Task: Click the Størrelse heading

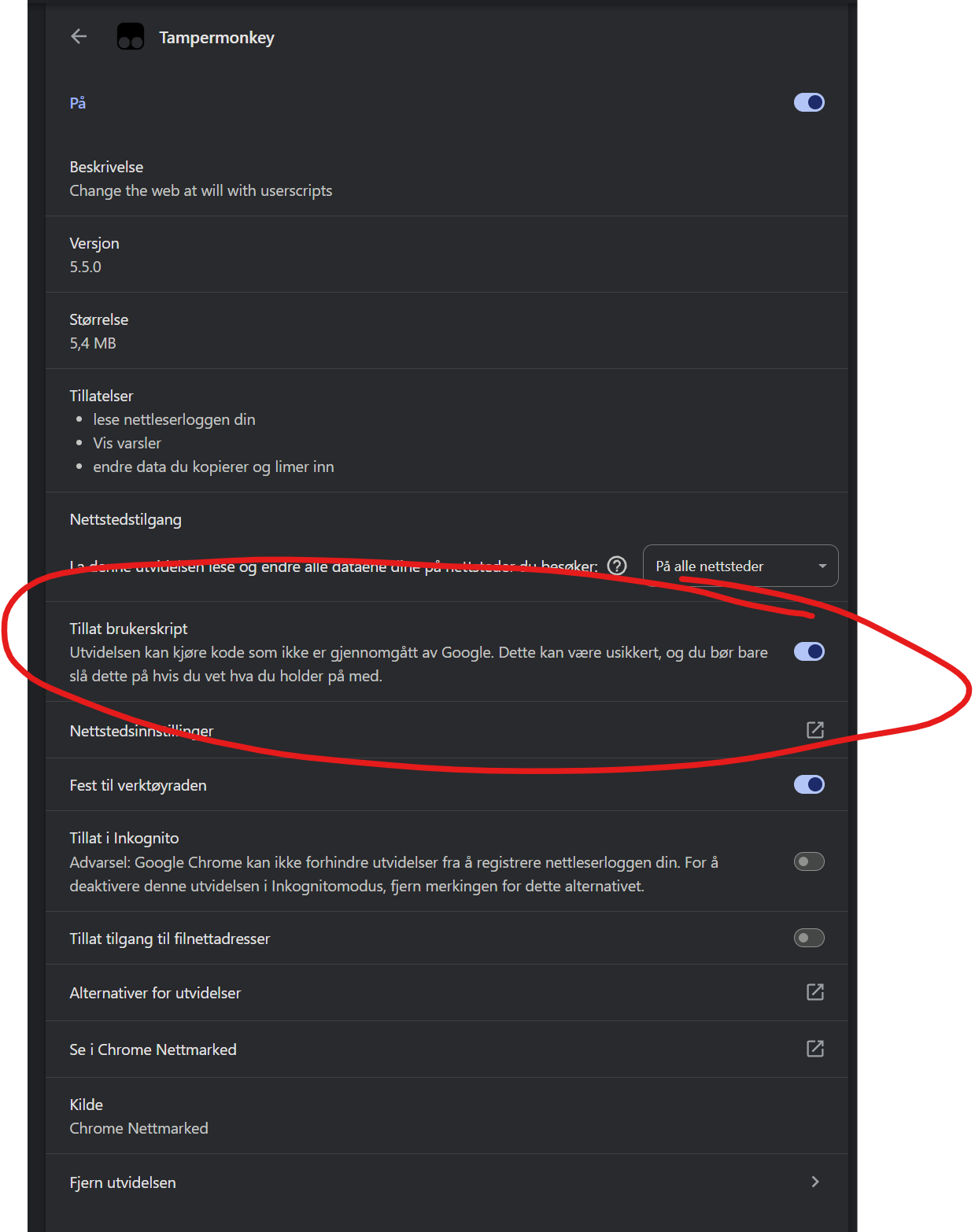Action: (x=98, y=319)
